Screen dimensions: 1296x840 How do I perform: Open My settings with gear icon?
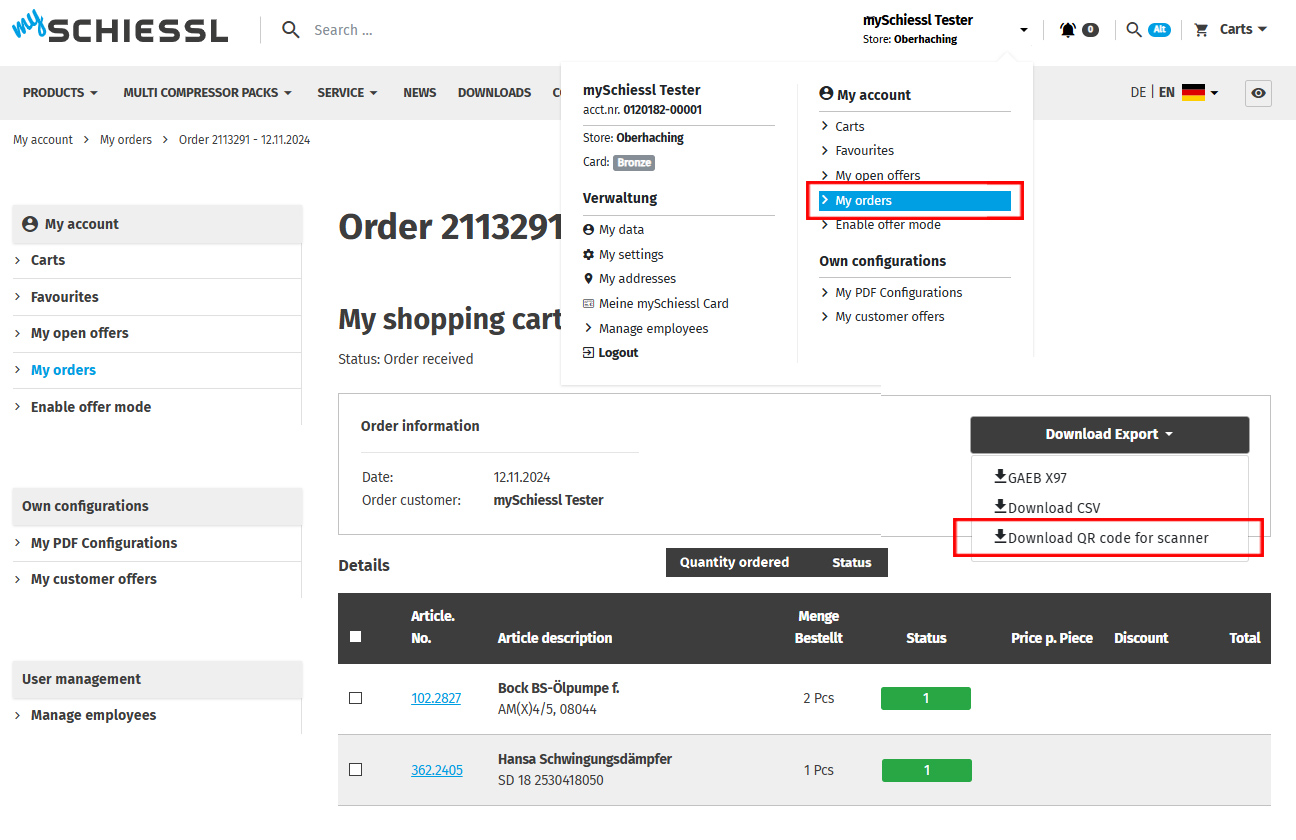click(630, 255)
